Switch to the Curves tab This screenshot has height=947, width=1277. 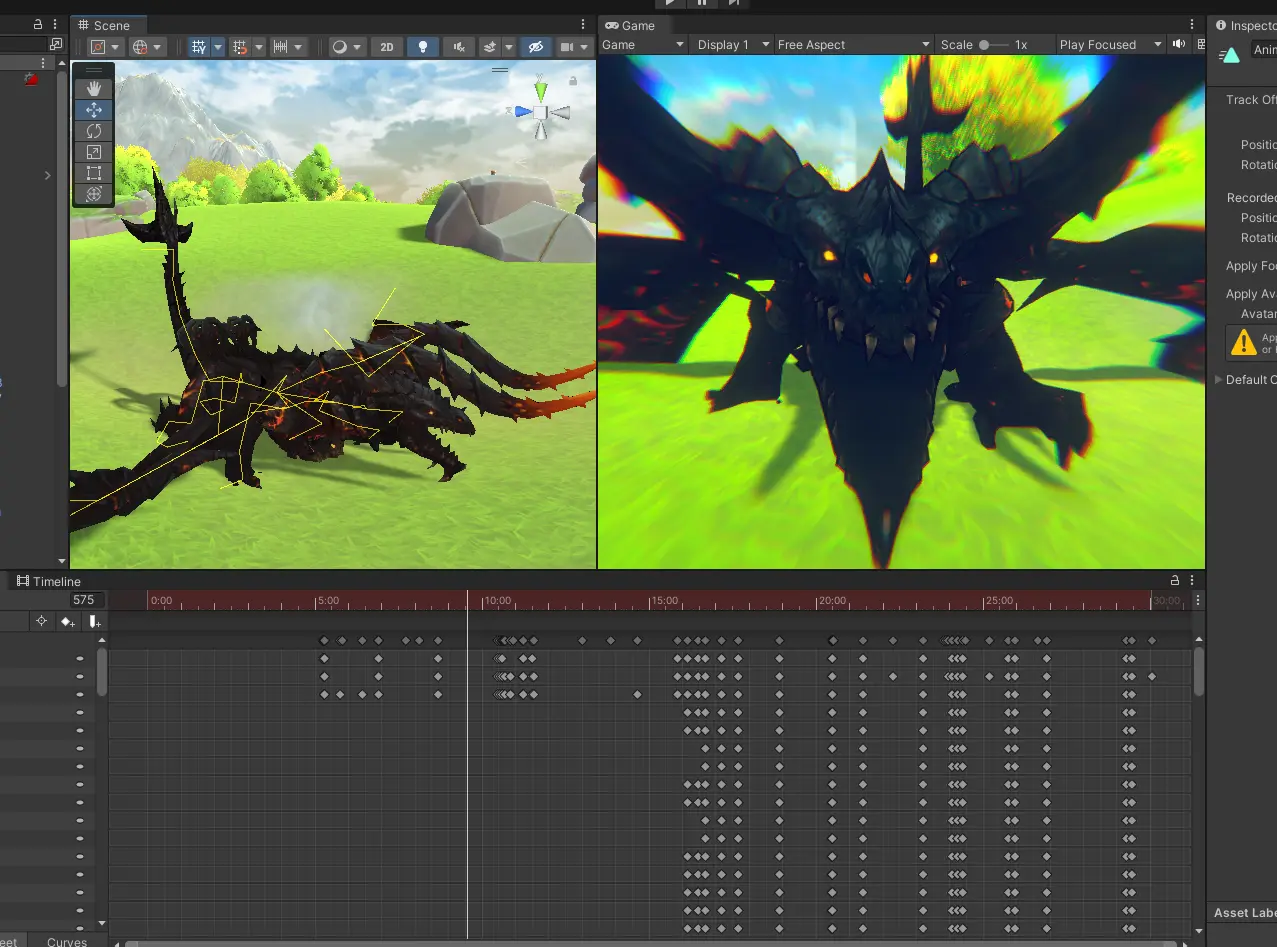[67, 941]
